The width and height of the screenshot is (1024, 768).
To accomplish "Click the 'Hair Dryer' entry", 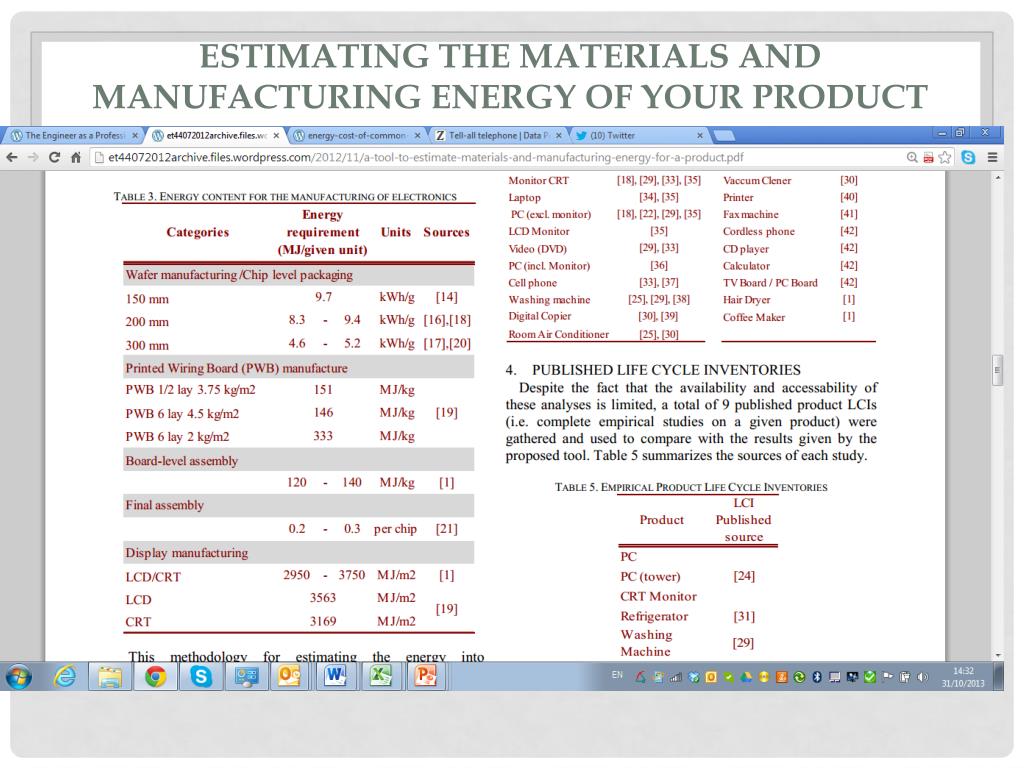I will point(746,300).
